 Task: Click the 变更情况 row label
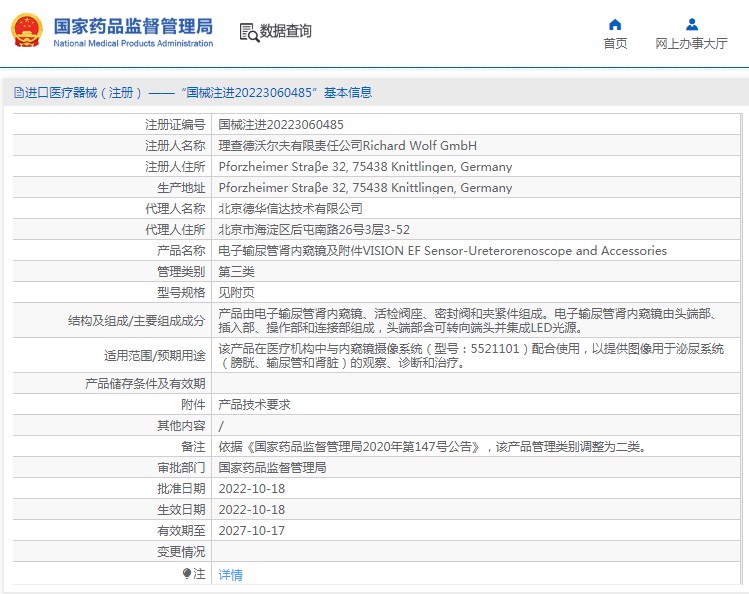pyautogui.click(x=181, y=552)
